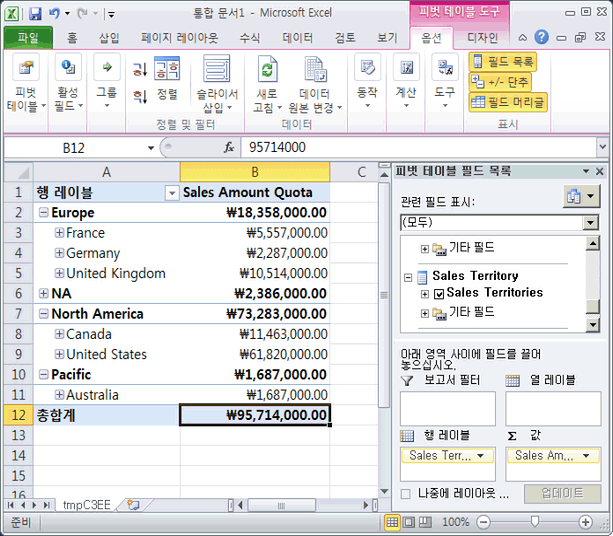The height and width of the screenshot is (536, 613).
Task: Select the tmpC3EE sheet tab
Action: click(x=87, y=505)
